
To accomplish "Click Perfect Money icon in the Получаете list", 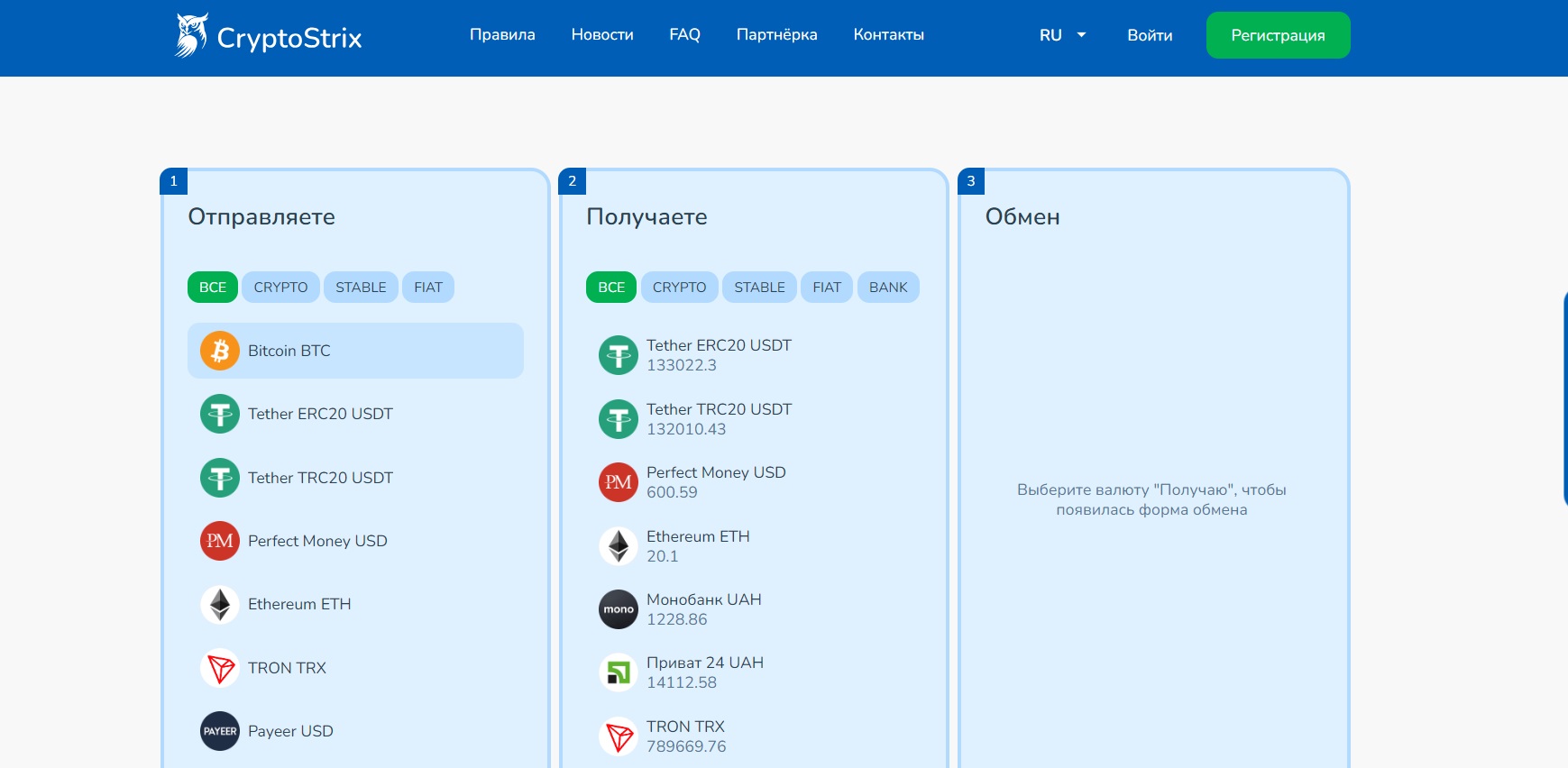I will click(x=619, y=482).
